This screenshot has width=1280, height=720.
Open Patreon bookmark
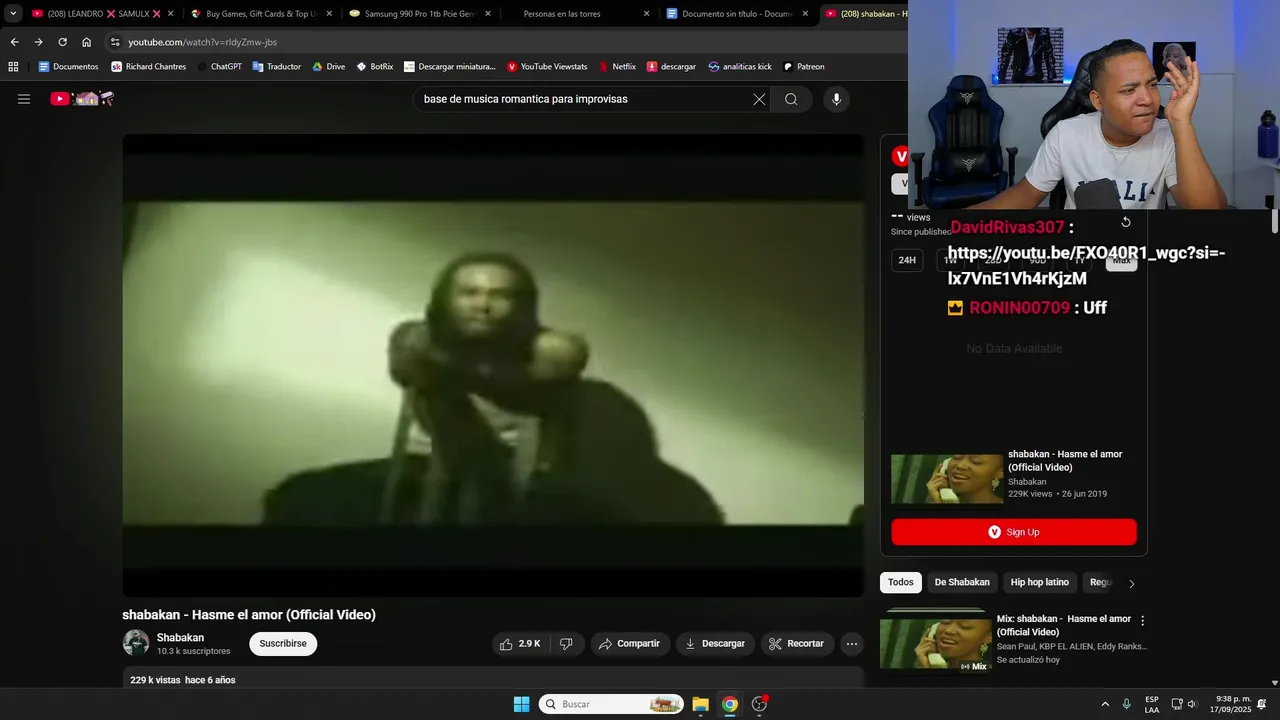click(803, 67)
